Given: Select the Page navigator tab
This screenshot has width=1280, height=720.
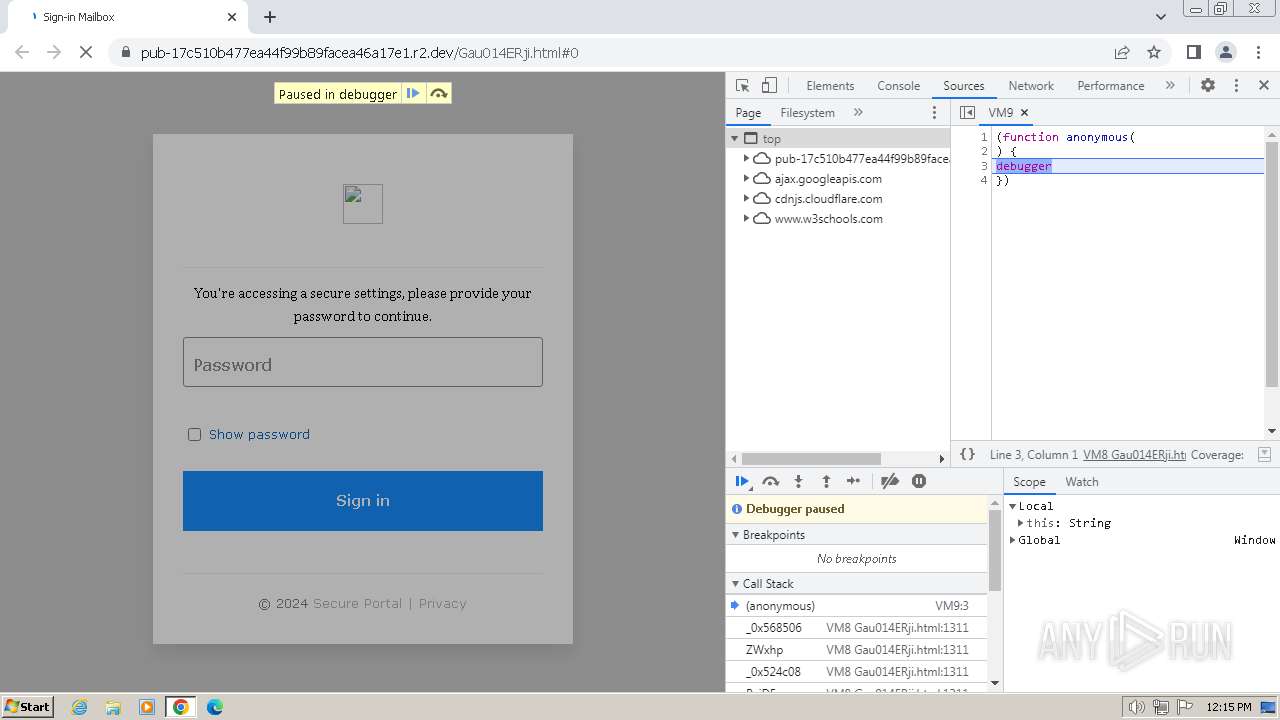Looking at the screenshot, I should tap(748, 113).
